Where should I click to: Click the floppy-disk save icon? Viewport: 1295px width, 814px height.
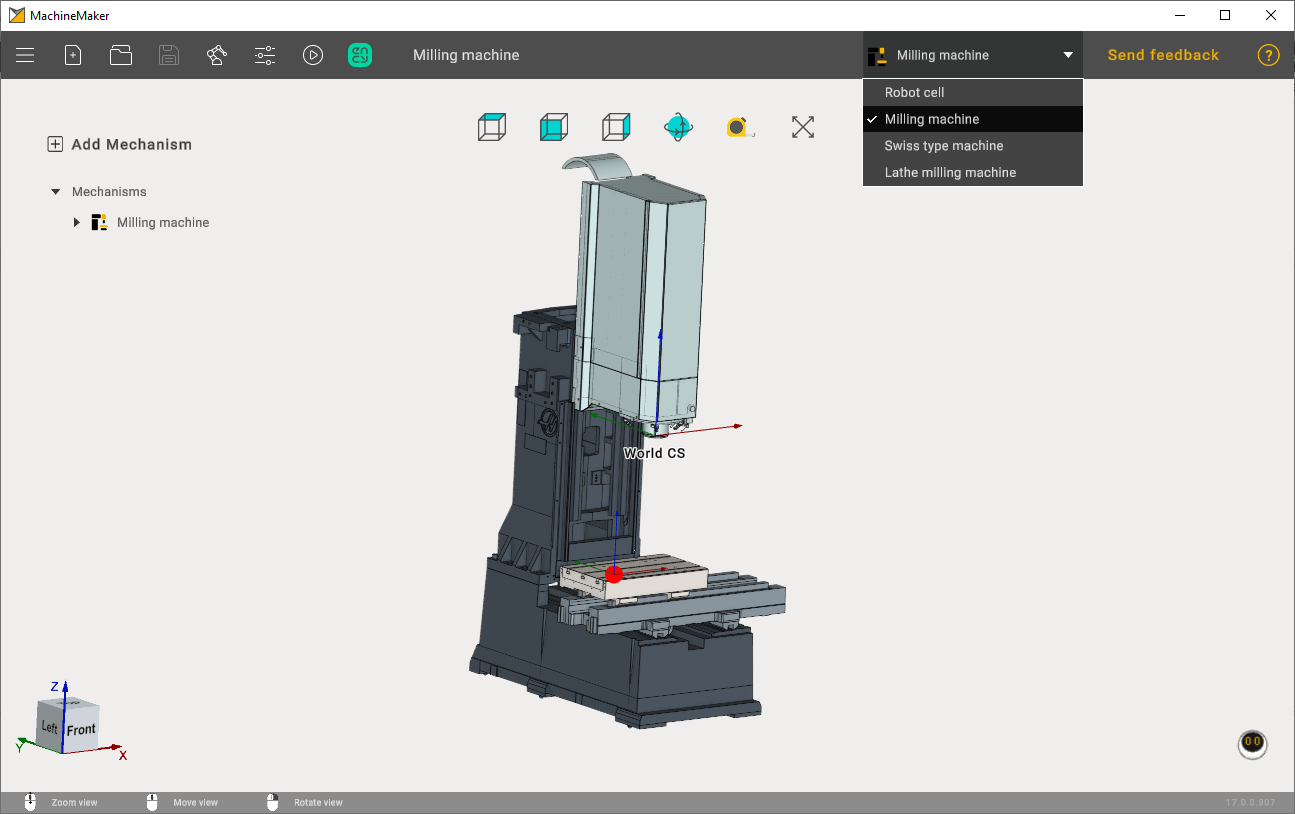point(169,55)
